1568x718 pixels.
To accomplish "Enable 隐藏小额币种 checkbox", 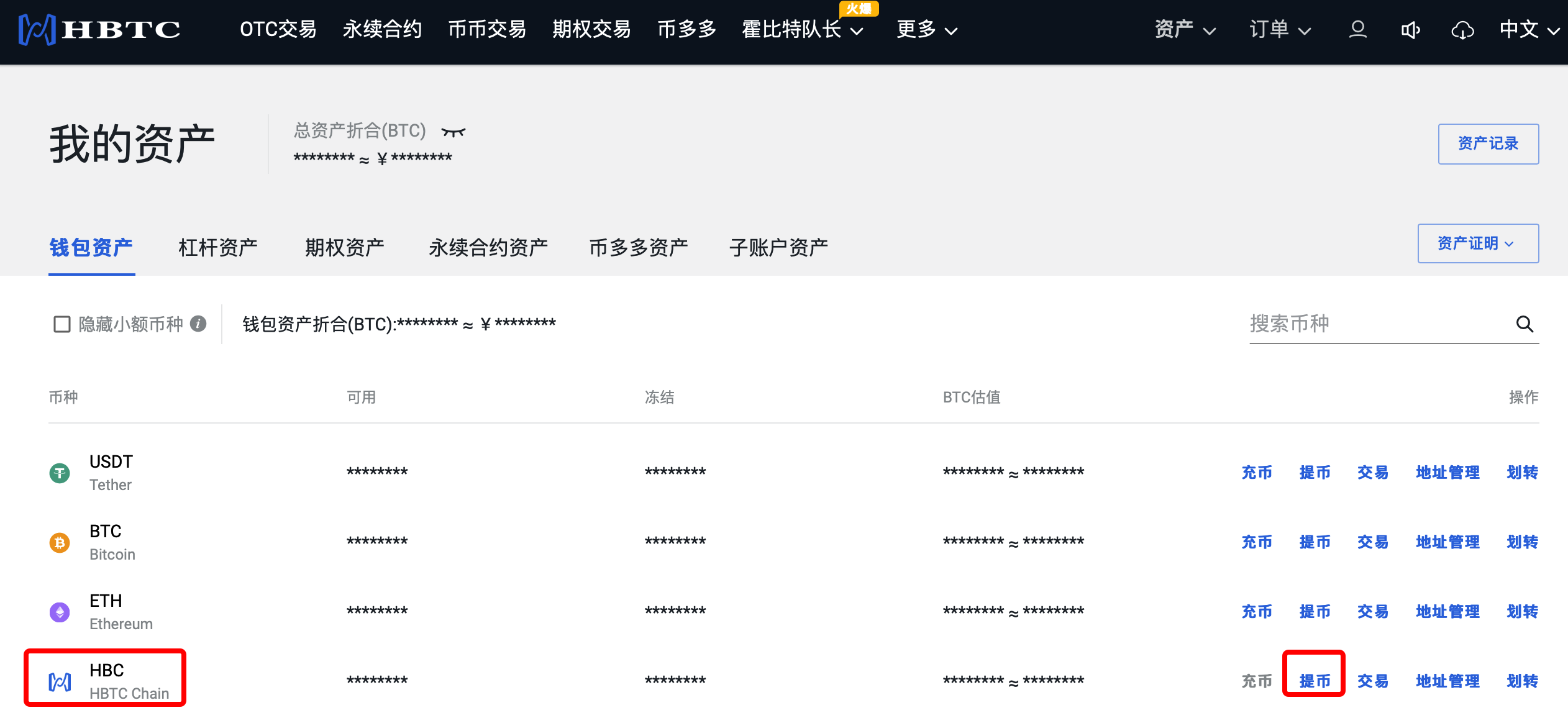I will (62, 324).
